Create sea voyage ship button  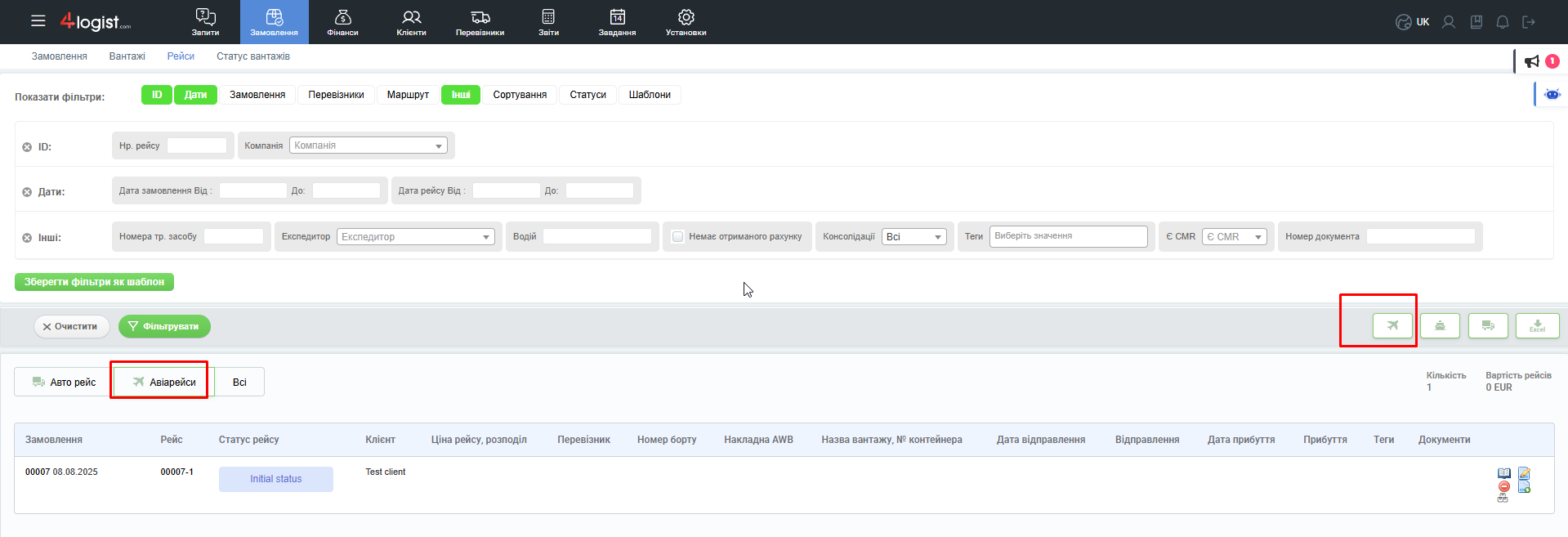click(x=1440, y=325)
